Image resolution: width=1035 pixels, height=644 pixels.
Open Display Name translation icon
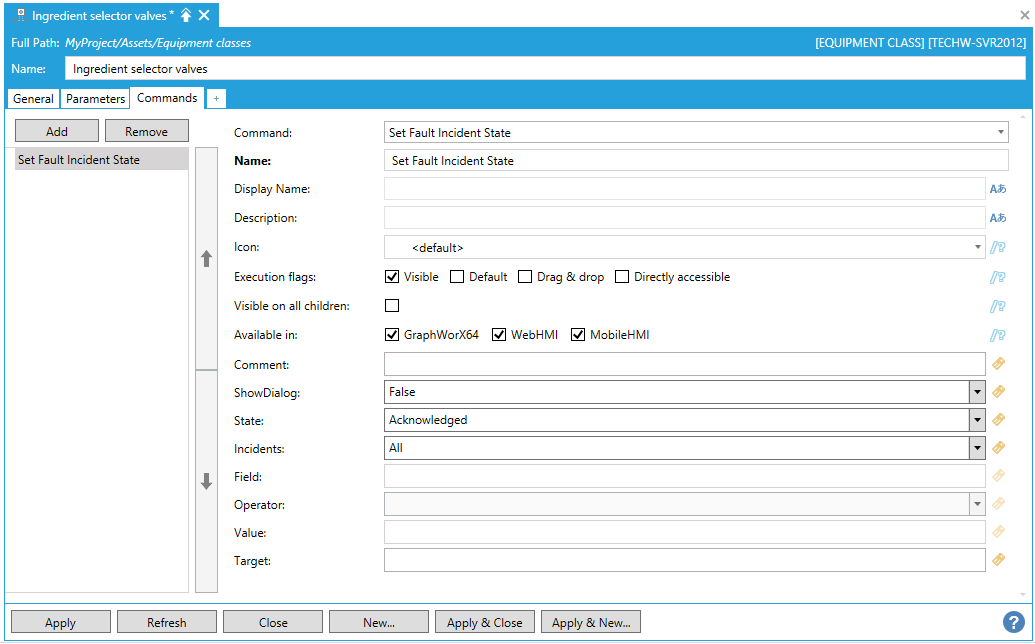(x=997, y=189)
